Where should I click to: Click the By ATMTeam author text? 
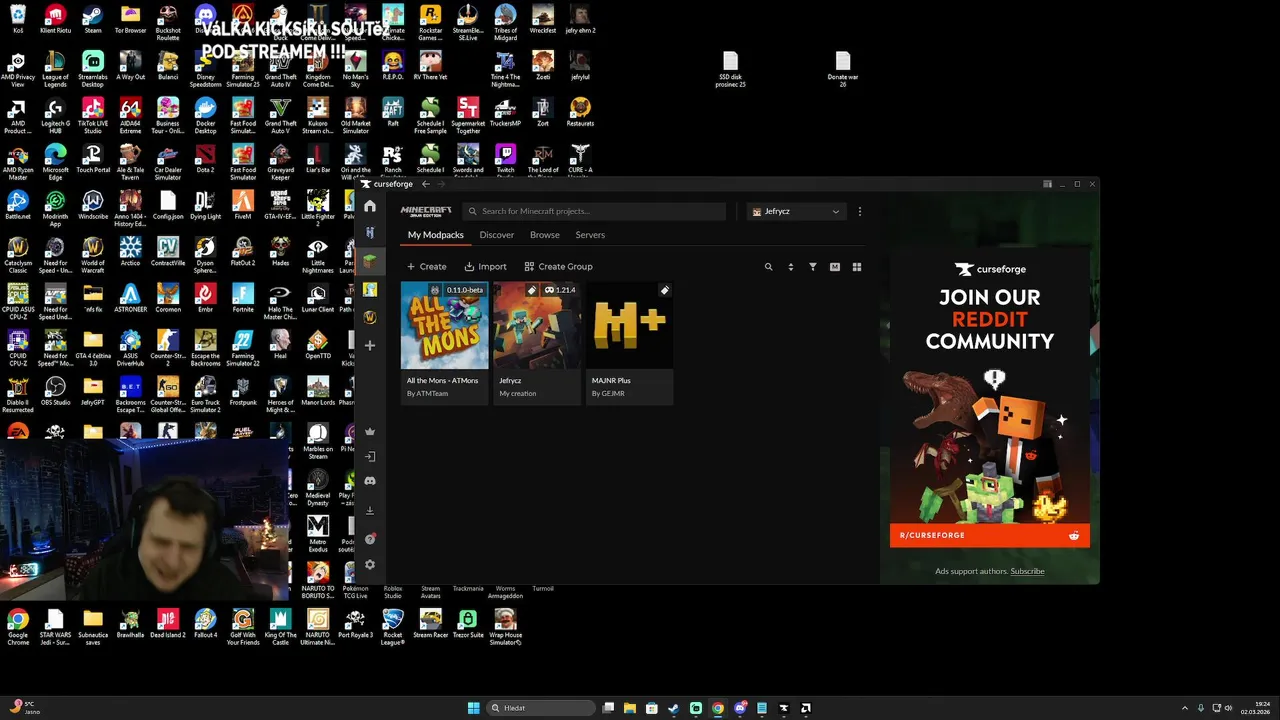tap(427, 394)
